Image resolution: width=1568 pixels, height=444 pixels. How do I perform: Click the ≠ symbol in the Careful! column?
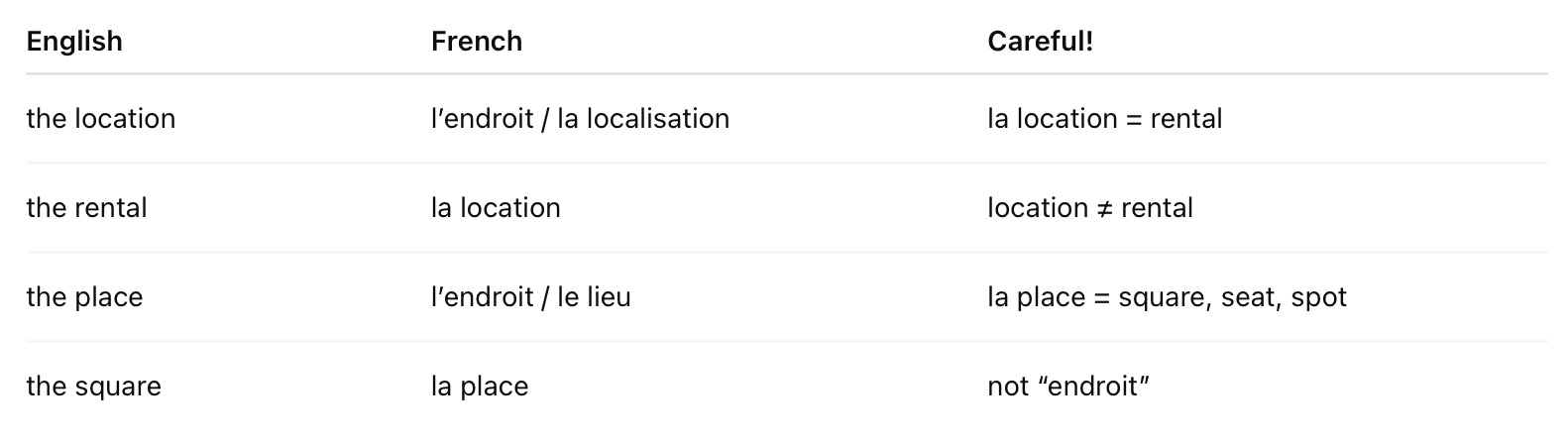pos(1106,208)
